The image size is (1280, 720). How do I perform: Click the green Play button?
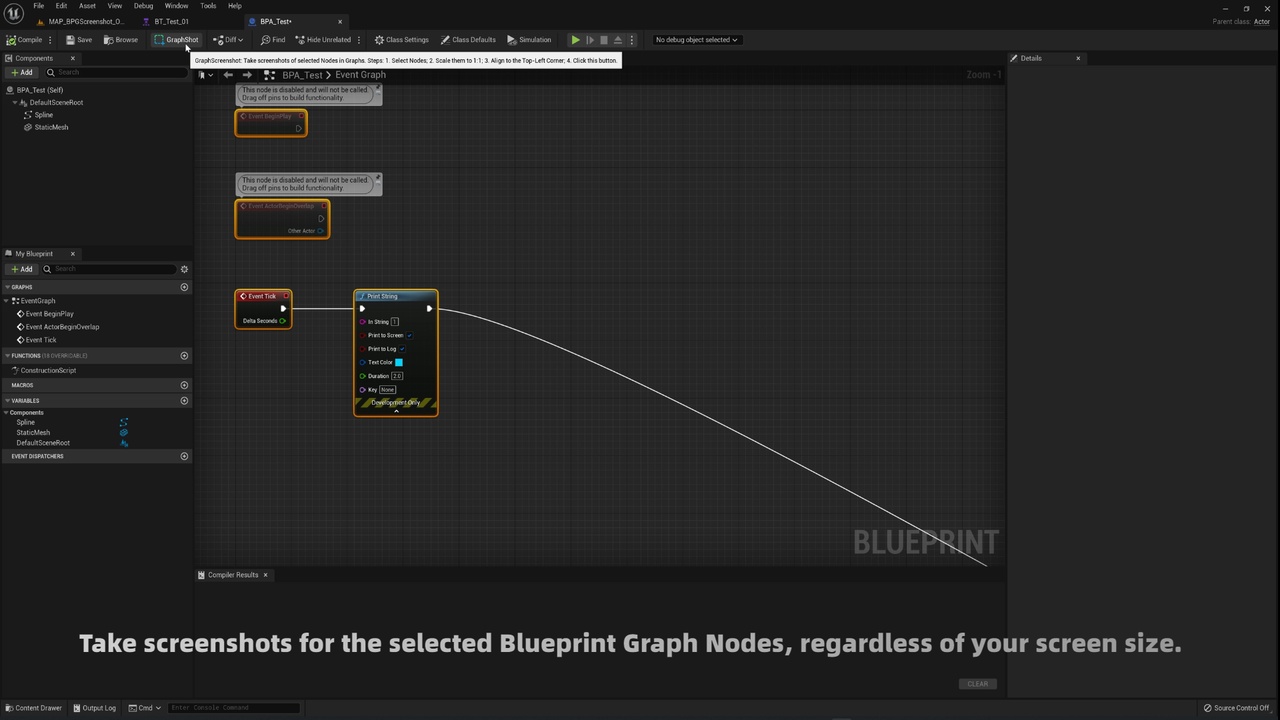click(x=575, y=40)
